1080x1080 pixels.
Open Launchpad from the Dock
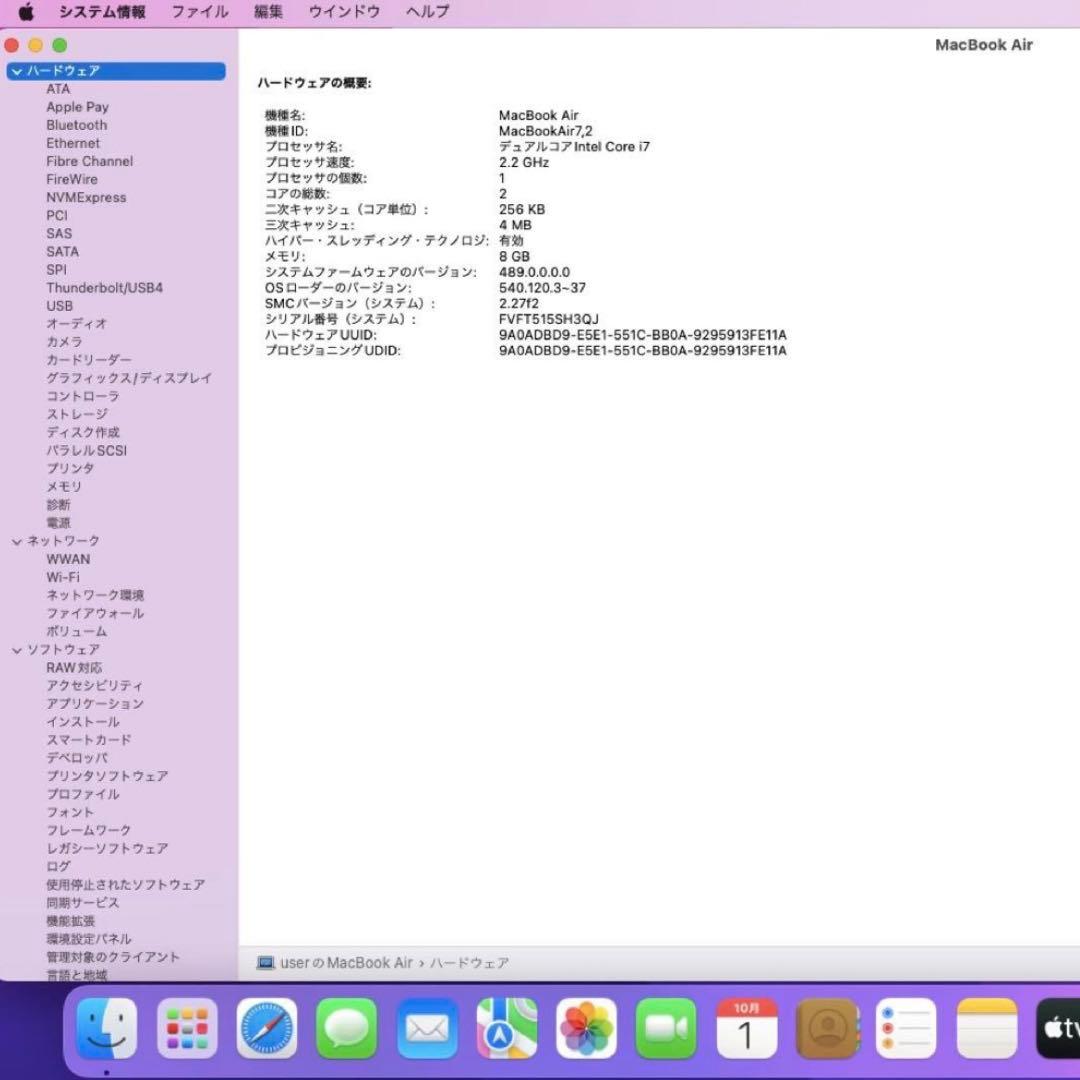[186, 1027]
